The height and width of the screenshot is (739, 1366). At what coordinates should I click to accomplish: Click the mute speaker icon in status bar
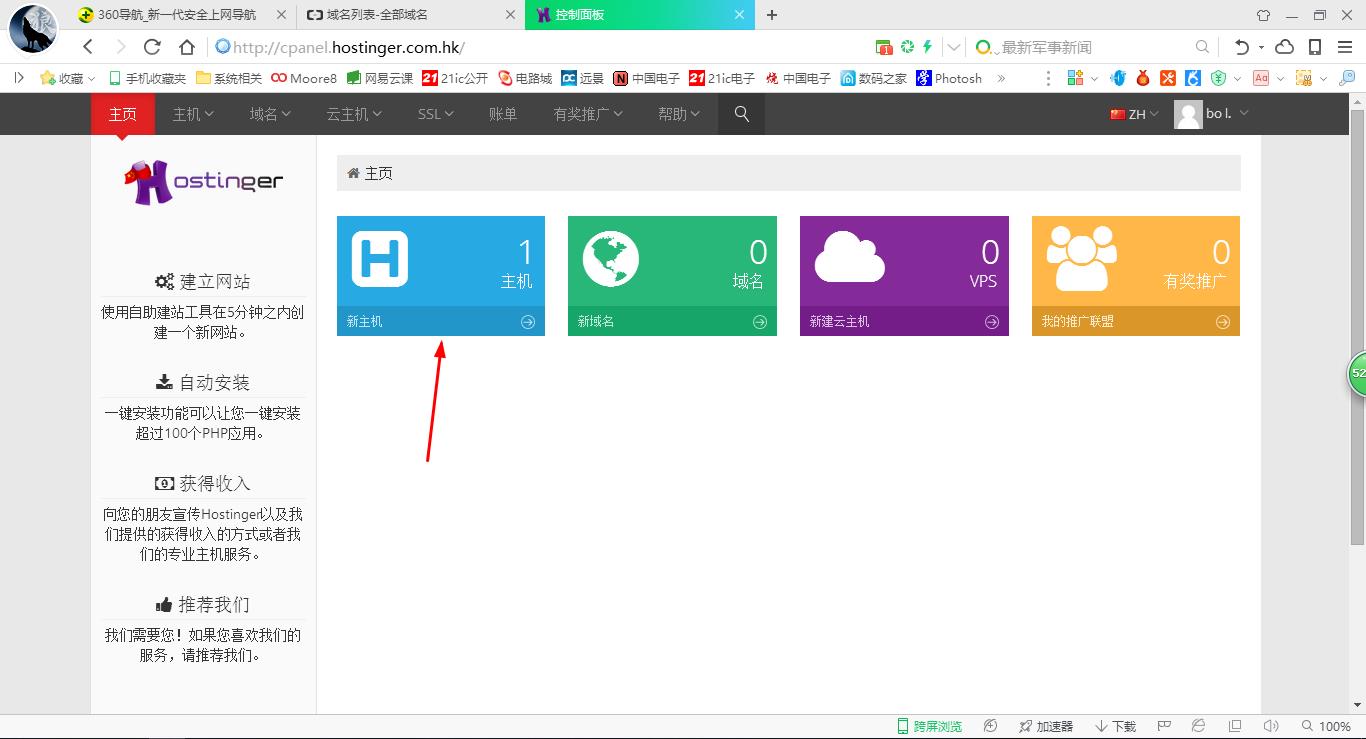[1271, 726]
